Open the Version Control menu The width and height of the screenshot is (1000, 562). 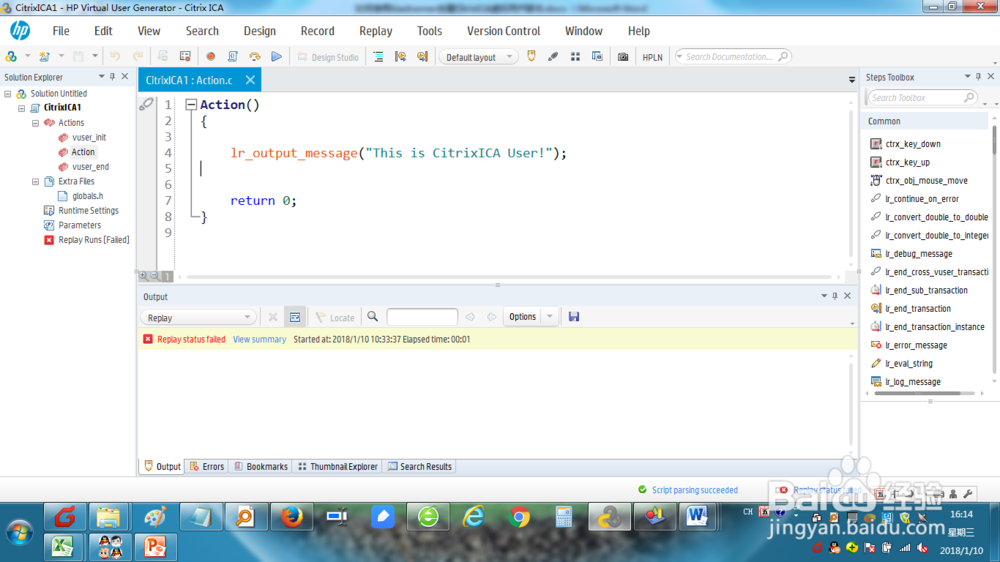tap(503, 31)
